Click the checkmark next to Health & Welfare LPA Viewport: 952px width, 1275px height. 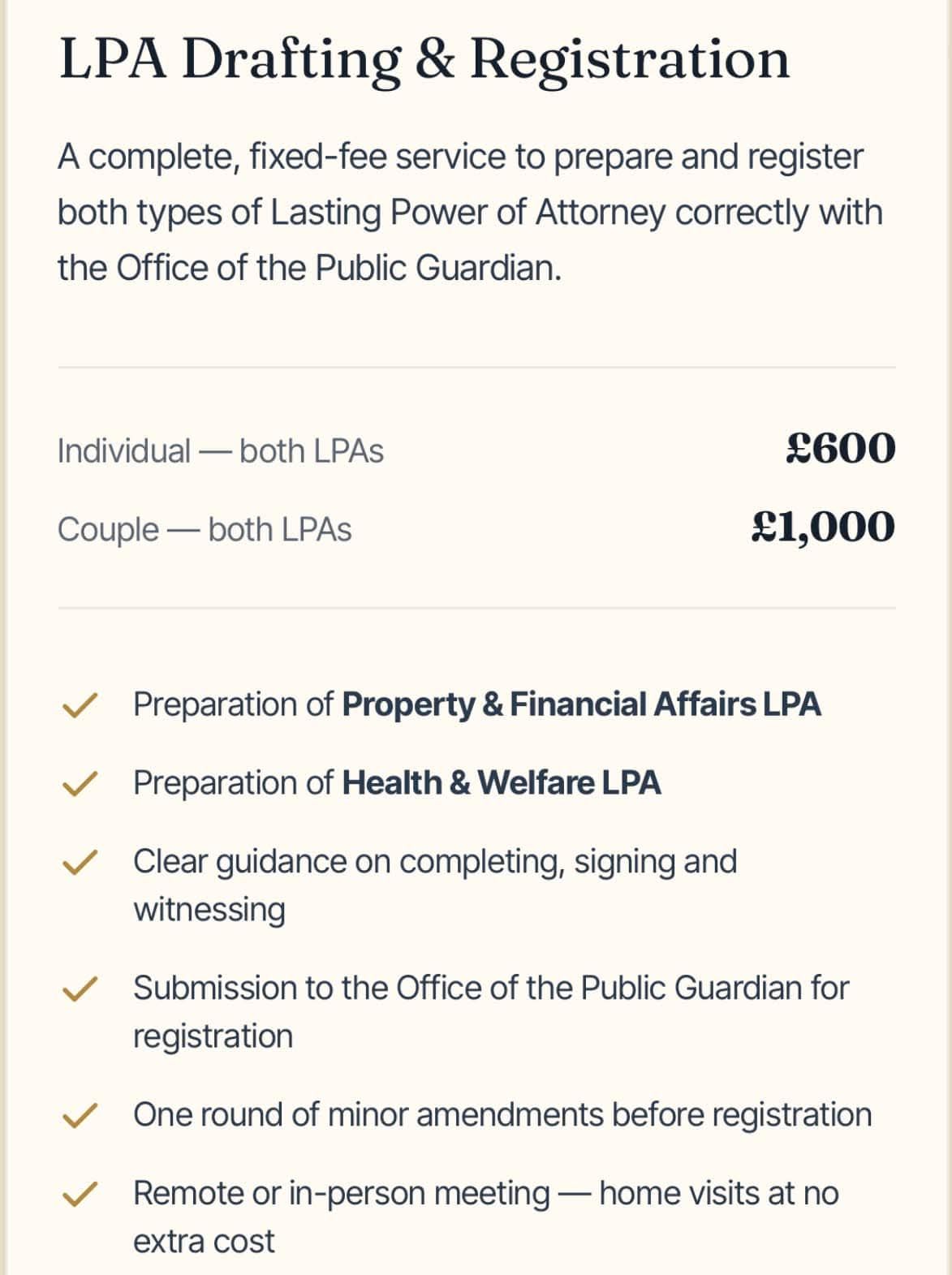[x=80, y=784]
